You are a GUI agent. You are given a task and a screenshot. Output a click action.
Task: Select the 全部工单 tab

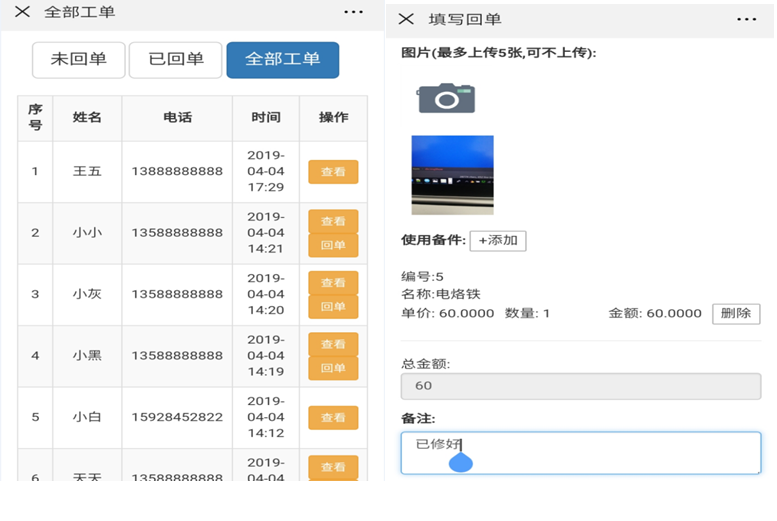(283, 60)
